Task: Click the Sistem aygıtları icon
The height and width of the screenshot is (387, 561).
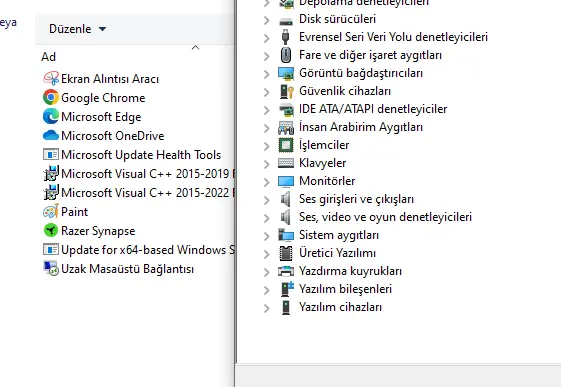Action: [x=286, y=235]
